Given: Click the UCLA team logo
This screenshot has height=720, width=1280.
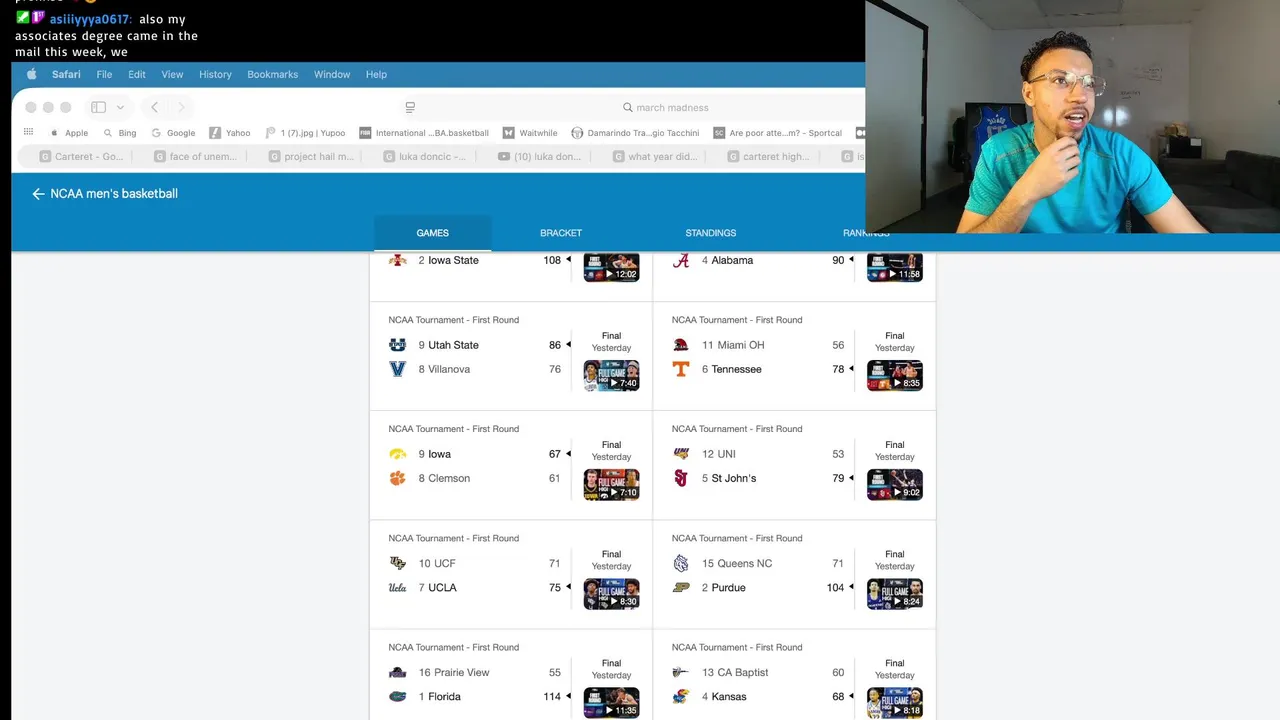Looking at the screenshot, I should point(397,587).
